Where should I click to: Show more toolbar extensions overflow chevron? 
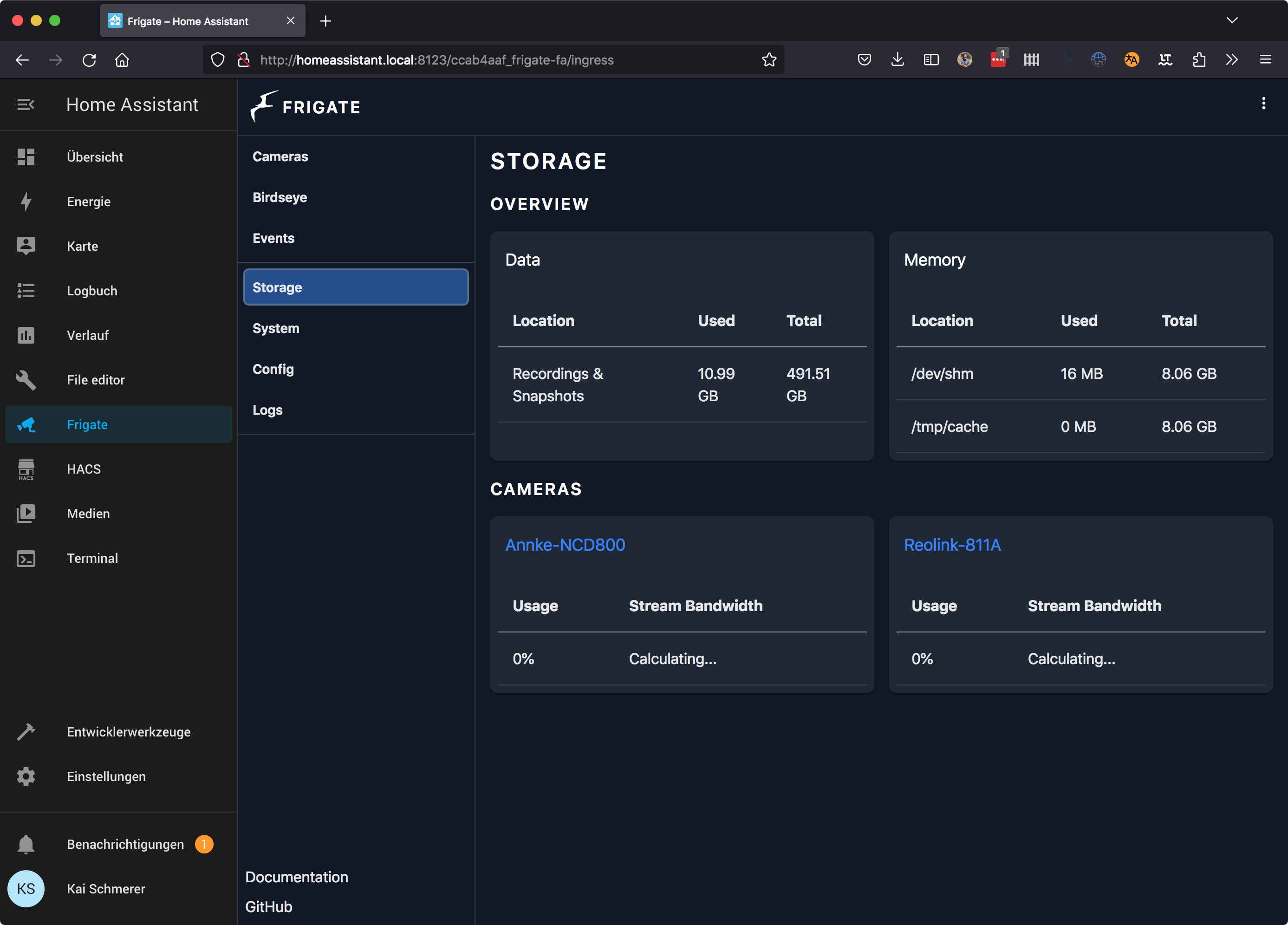[1231, 59]
